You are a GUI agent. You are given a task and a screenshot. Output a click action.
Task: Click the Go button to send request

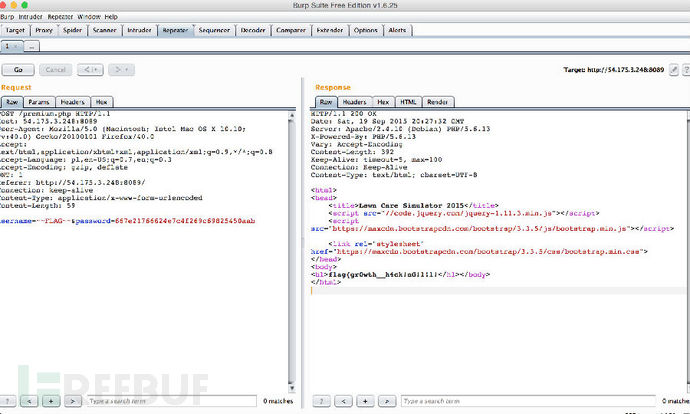18,70
